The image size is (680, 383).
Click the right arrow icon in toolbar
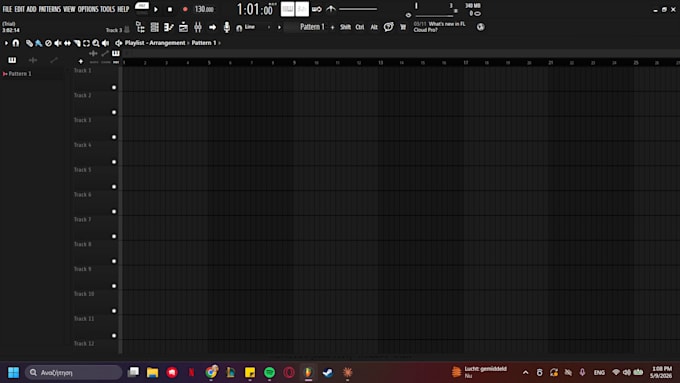click(212, 27)
